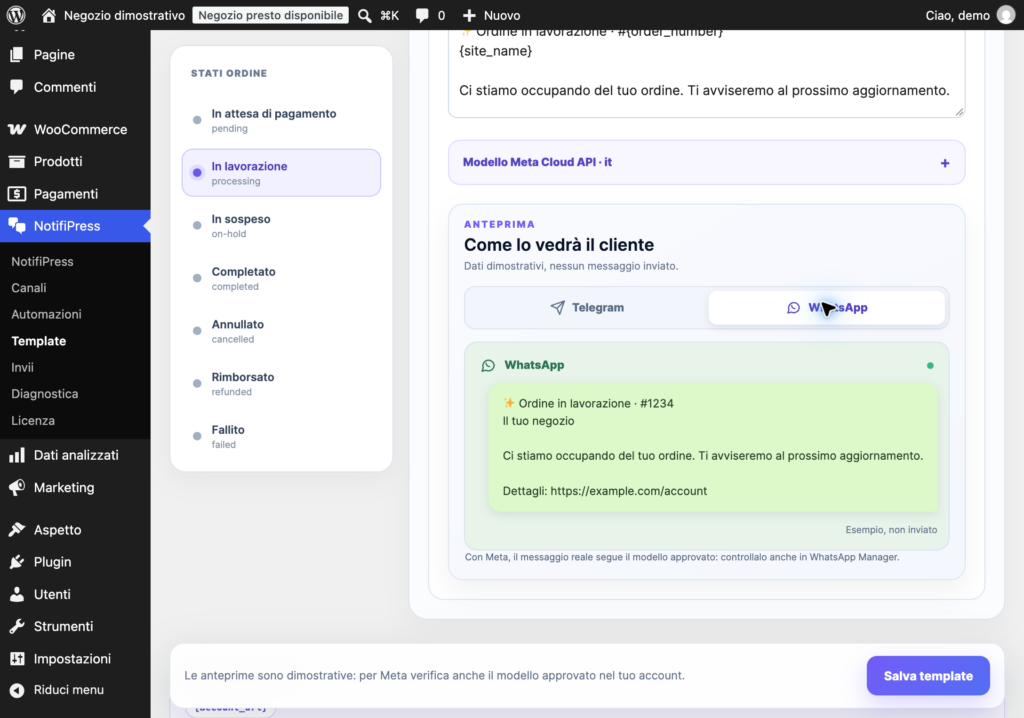Screen dimensions: 1024x718
Task: Select the In lavorazione order status
Action: click(281, 173)
